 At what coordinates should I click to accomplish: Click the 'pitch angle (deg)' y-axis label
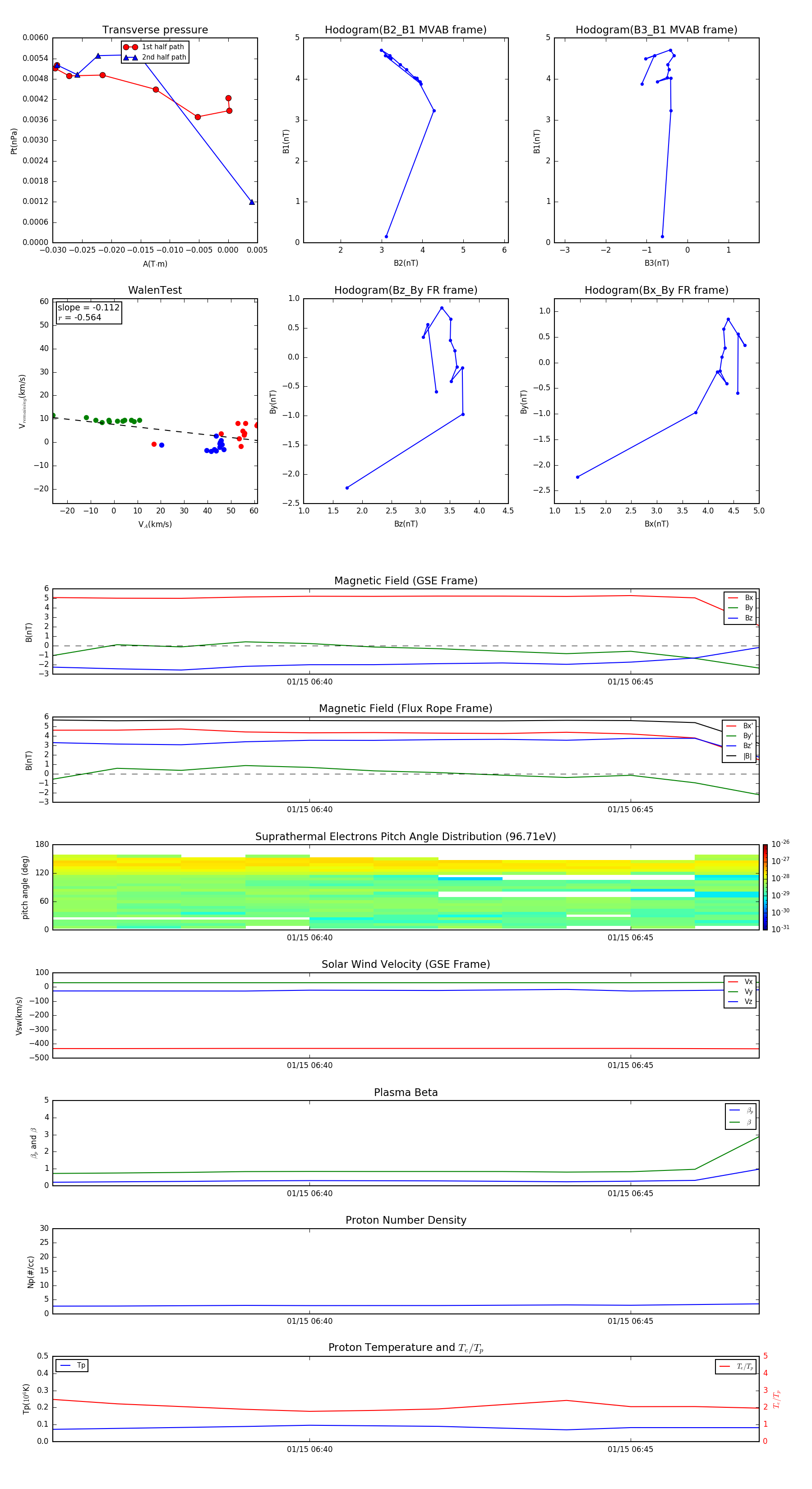coord(25,887)
